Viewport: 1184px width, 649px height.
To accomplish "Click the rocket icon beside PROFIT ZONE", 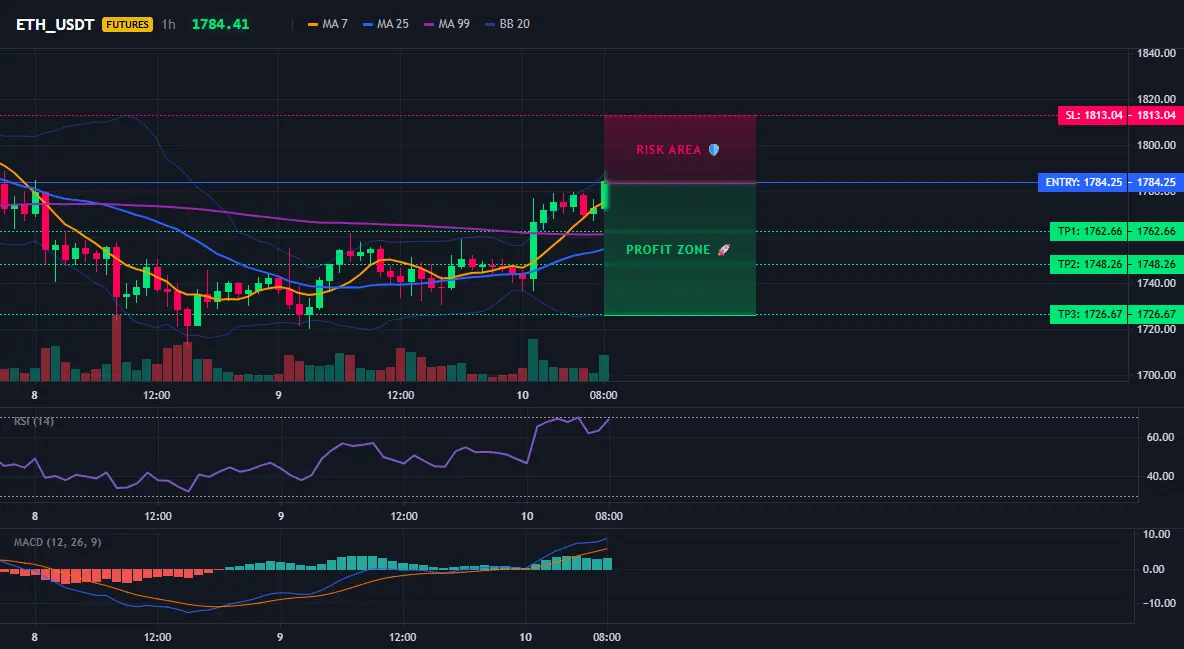I will point(723,249).
